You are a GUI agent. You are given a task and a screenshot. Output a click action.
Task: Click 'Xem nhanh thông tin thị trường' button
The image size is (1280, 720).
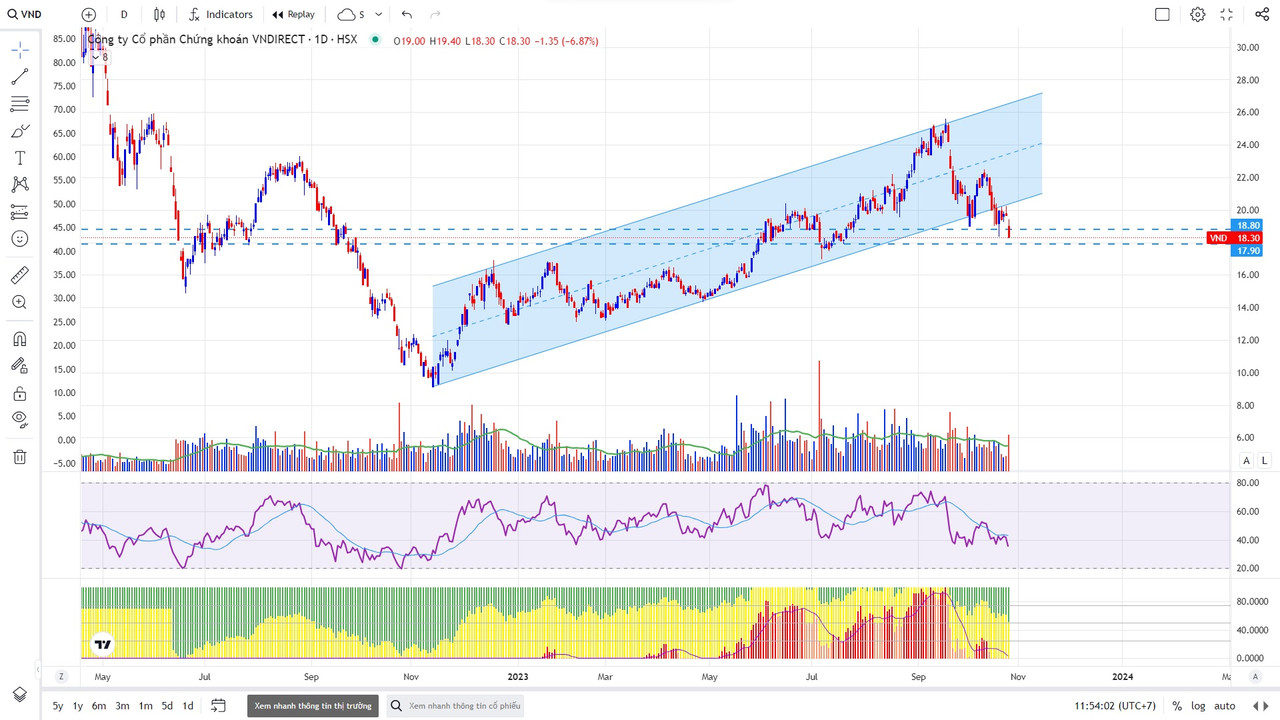coord(313,706)
